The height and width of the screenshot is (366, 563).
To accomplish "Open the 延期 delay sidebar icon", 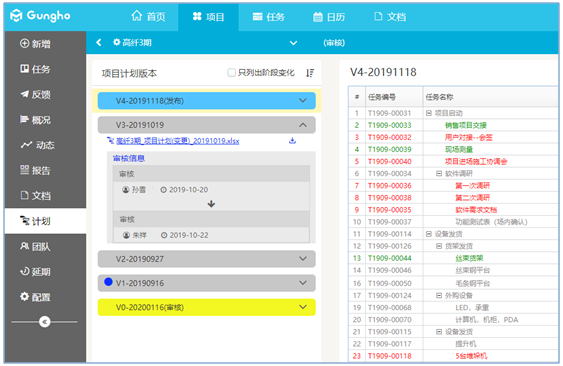I will 24,271.
